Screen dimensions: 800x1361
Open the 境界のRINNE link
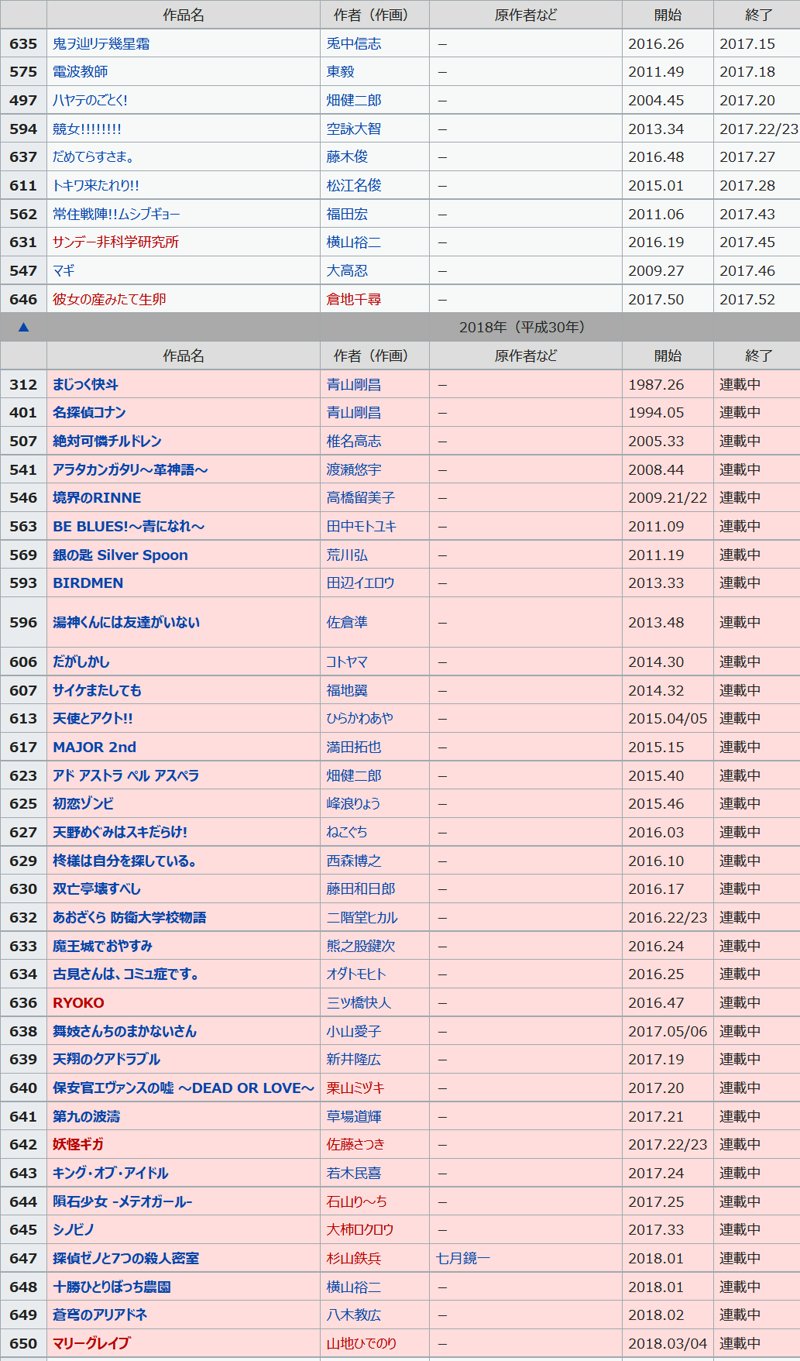tap(97, 497)
